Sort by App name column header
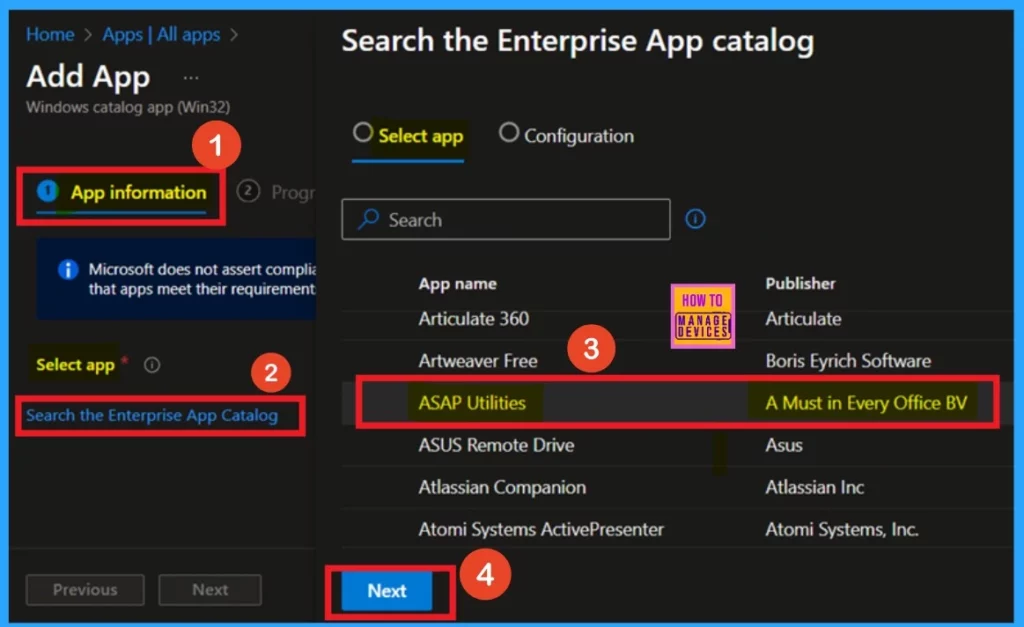 pyautogui.click(x=457, y=284)
